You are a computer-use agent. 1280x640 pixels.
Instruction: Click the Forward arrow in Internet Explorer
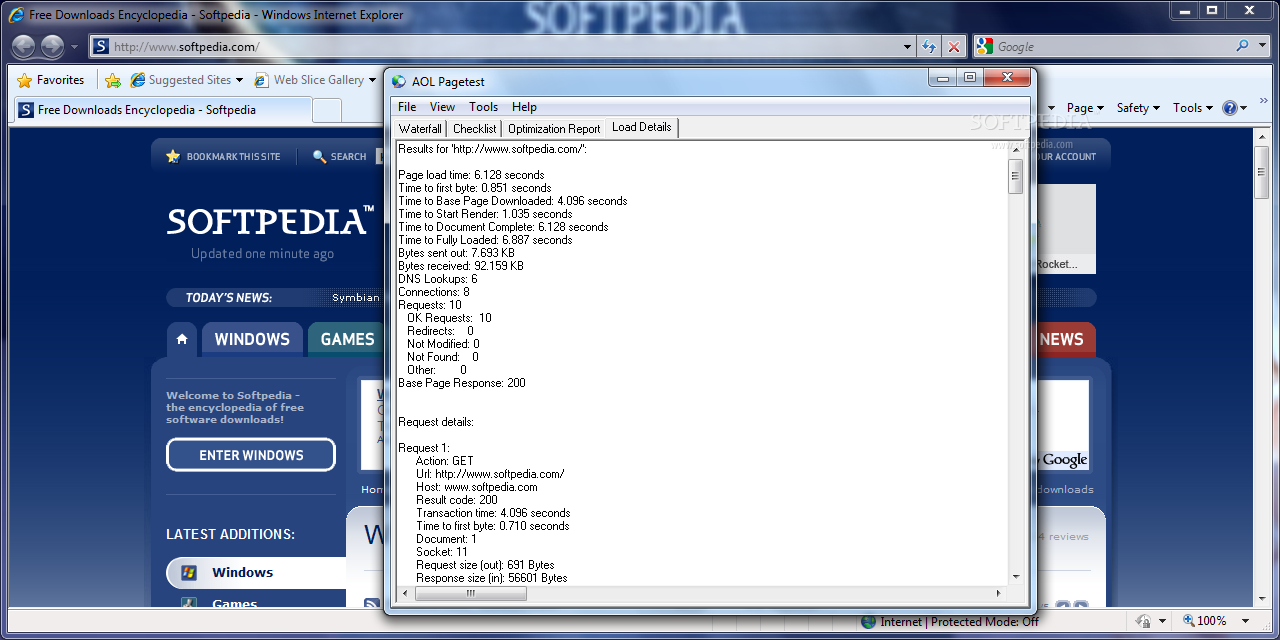52,46
